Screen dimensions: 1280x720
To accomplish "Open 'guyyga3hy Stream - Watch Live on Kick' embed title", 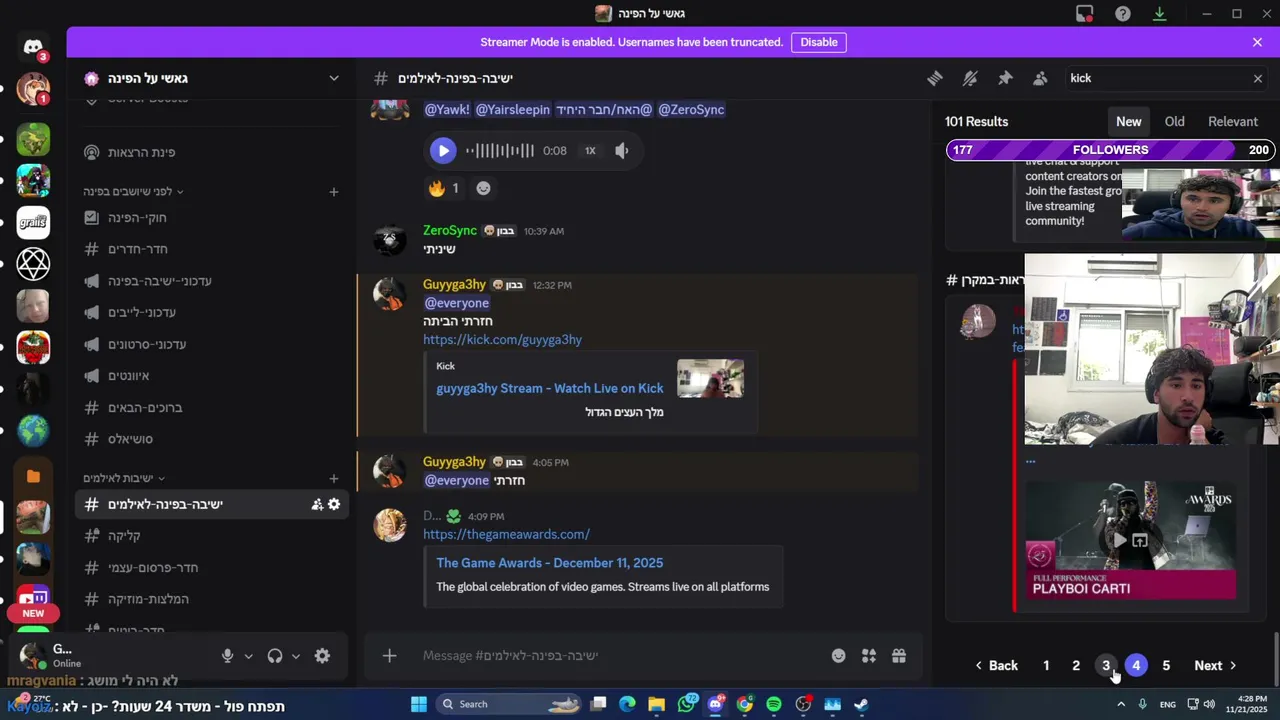I will (x=550, y=388).
